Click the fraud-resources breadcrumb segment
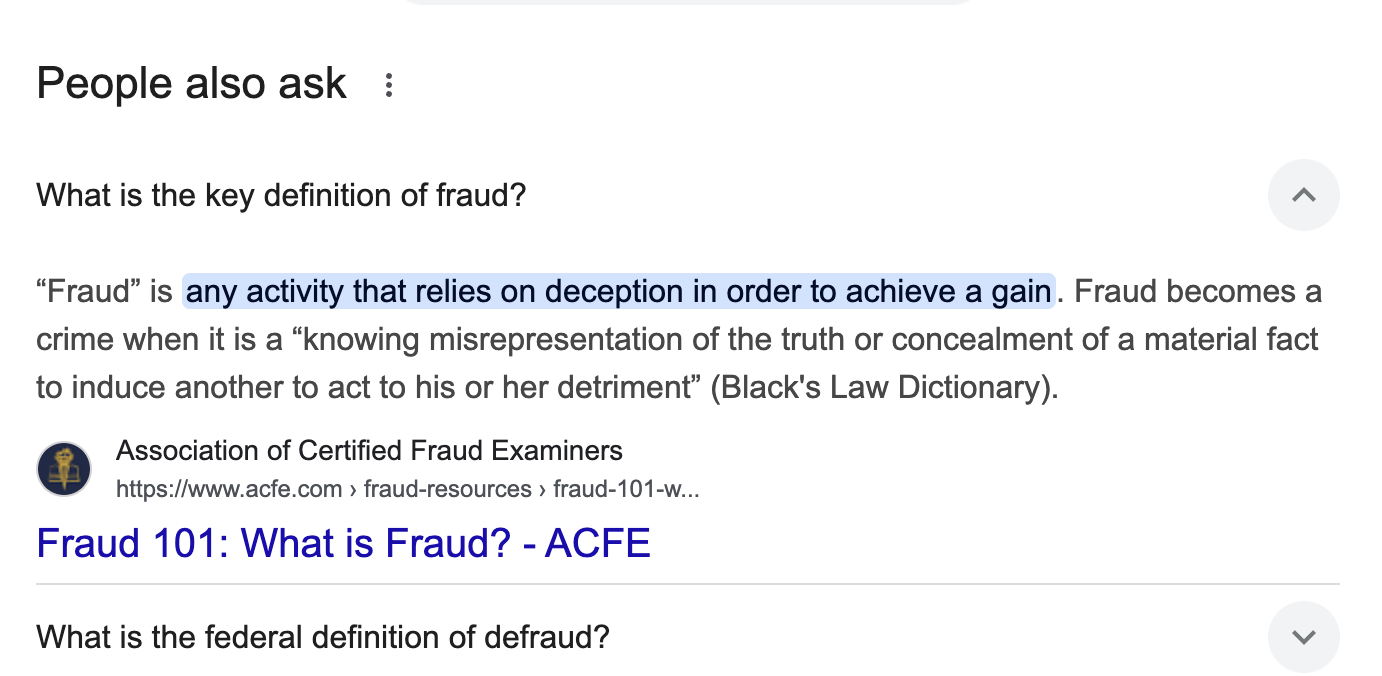This screenshot has width=1382, height=676. pyautogui.click(x=447, y=489)
